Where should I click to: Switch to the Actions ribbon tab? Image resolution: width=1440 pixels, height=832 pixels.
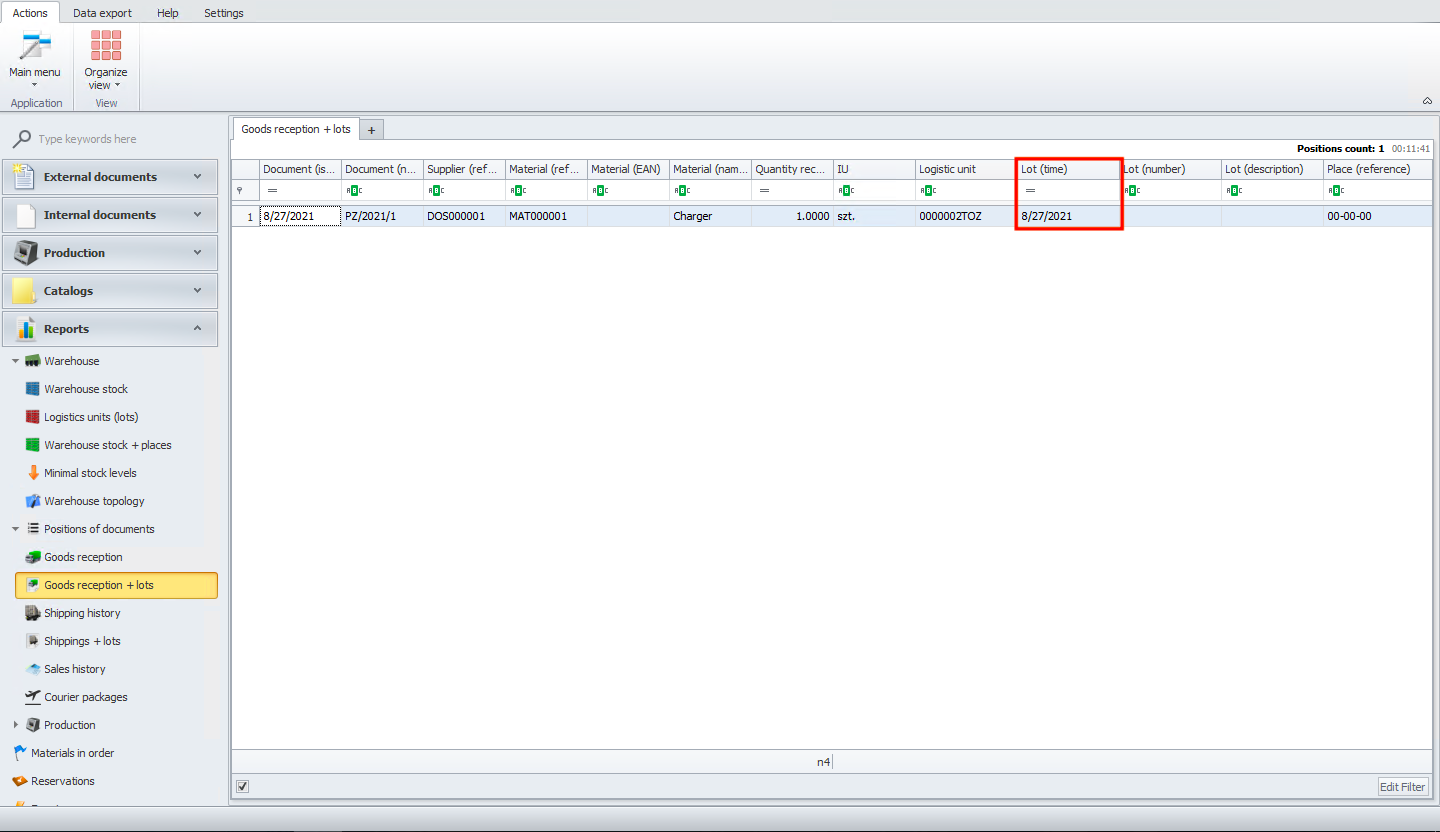[30, 13]
